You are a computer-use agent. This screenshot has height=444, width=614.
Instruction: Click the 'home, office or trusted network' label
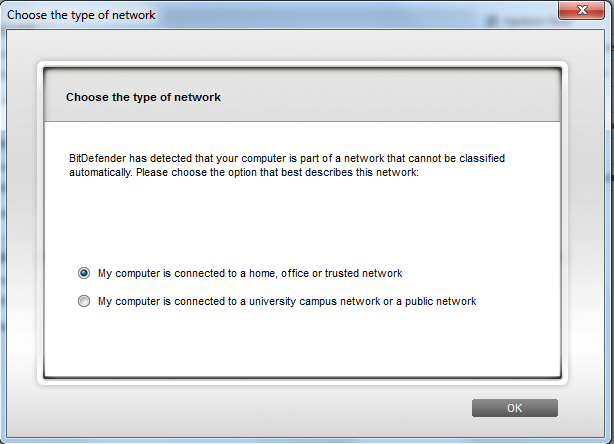tap(249, 273)
